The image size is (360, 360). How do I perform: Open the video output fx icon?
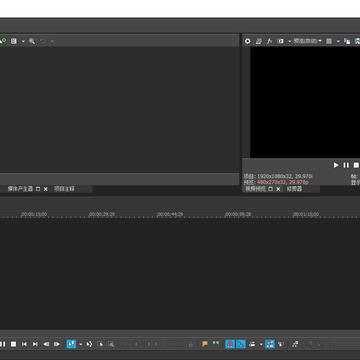point(269,41)
